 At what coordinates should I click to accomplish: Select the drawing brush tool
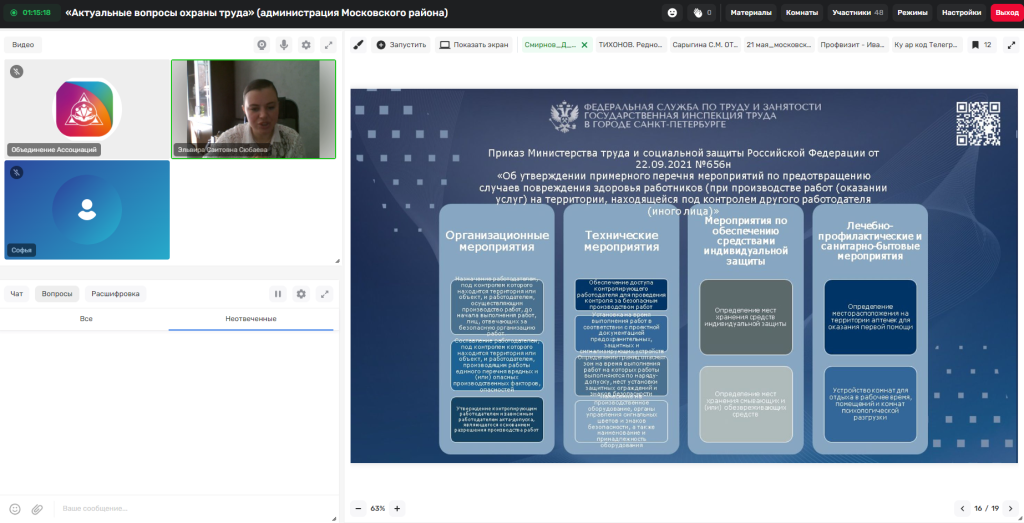358,45
